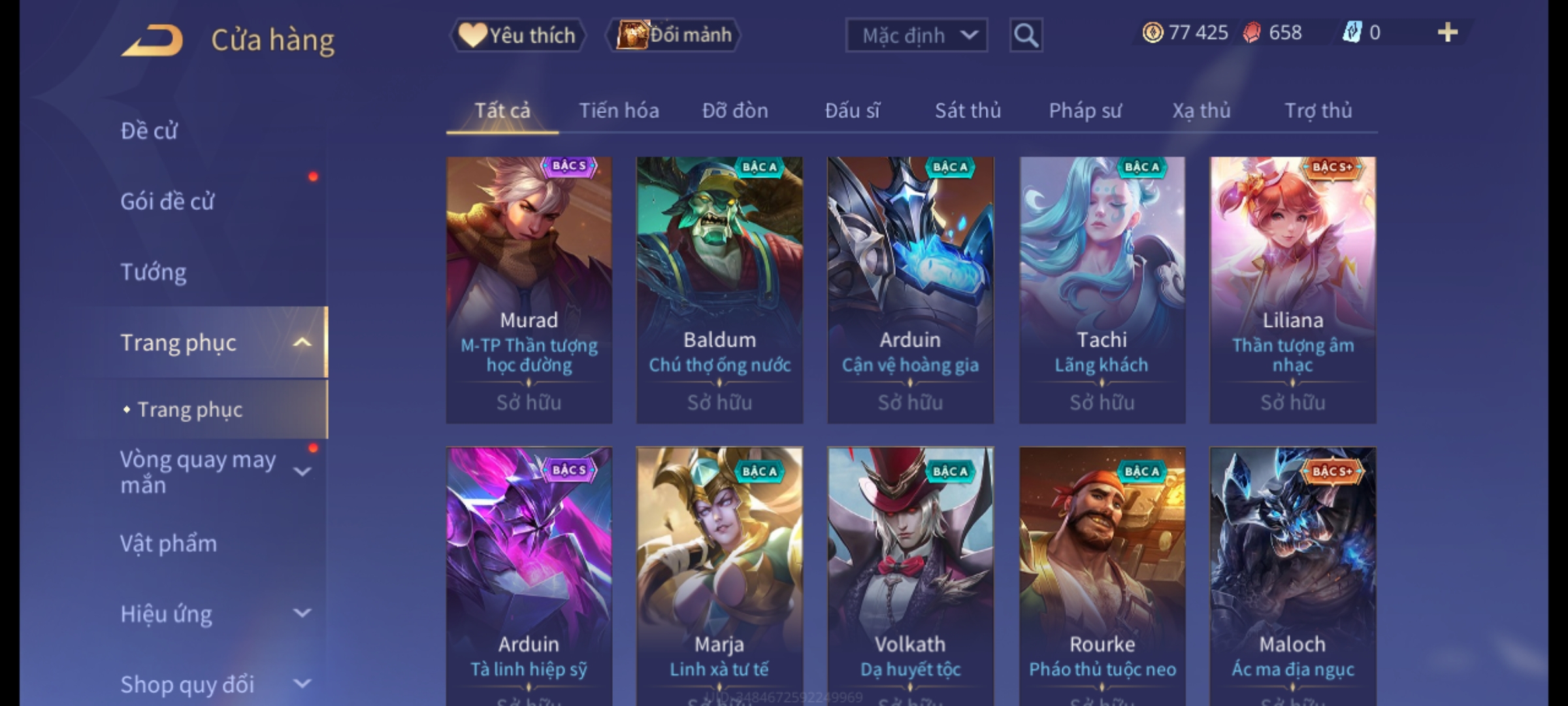Collapse the Trang phục sidebar section
Screen dimensions: 1568x706
302,343
